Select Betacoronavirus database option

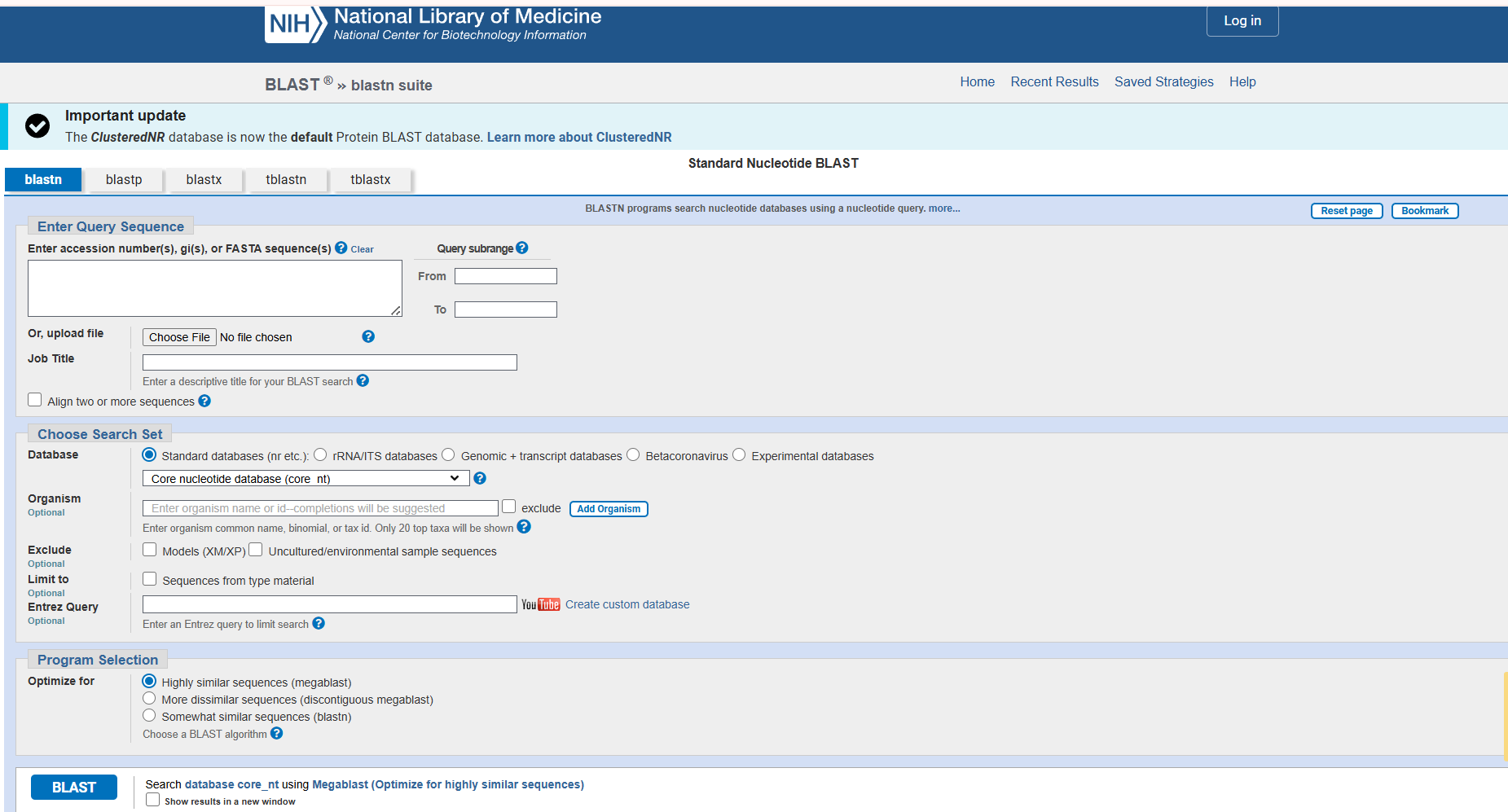click(633, 454)
